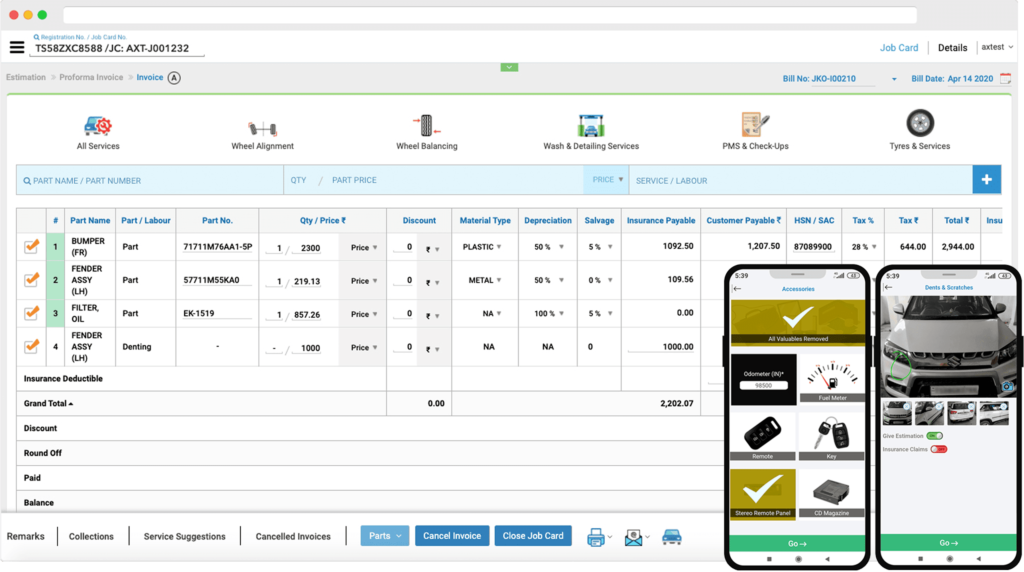Open the Collections tab
Screen dimensions: 1024x572
[x=91, y=537]
